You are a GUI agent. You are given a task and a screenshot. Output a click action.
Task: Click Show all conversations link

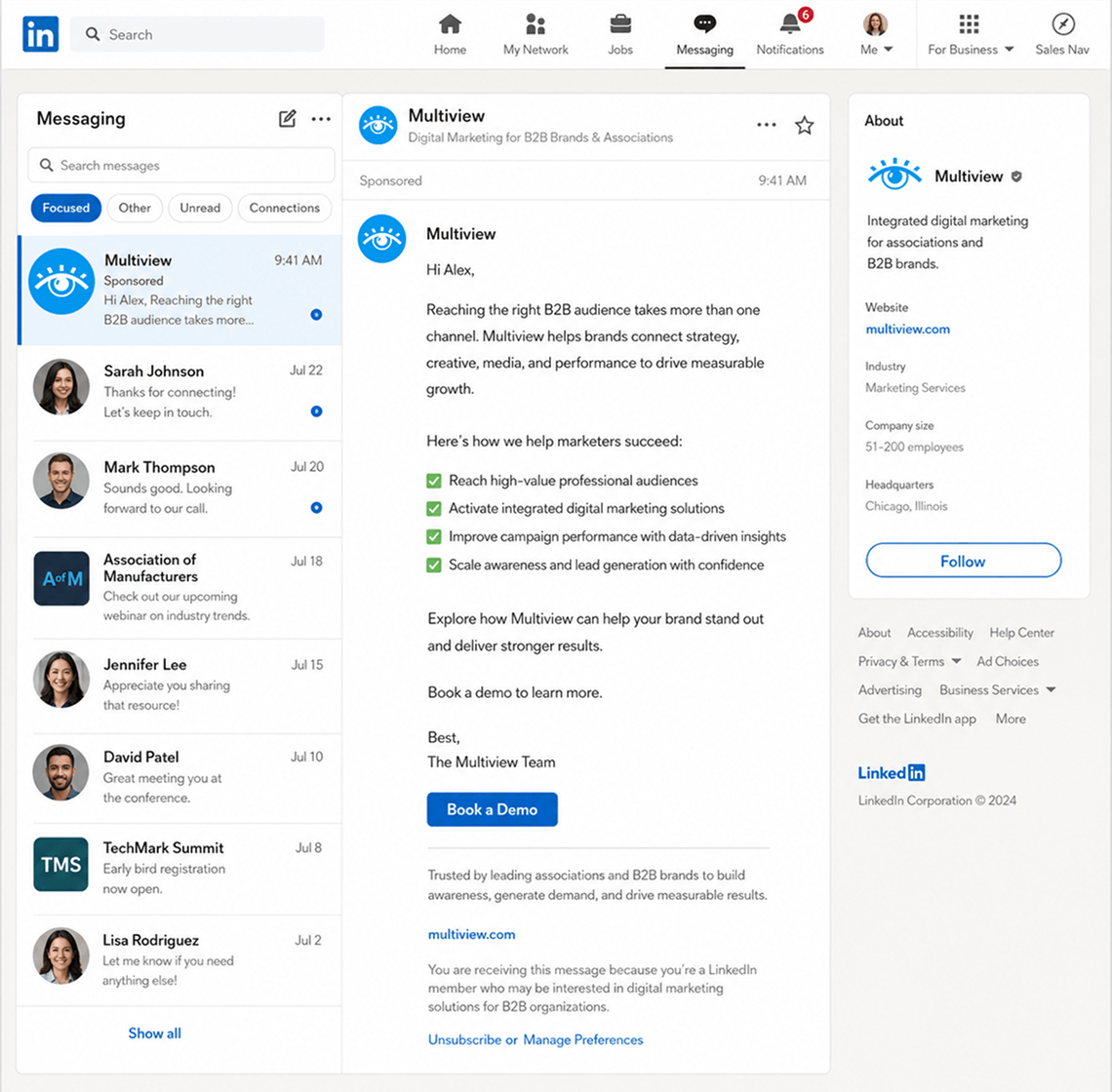tap(154, 1033)
